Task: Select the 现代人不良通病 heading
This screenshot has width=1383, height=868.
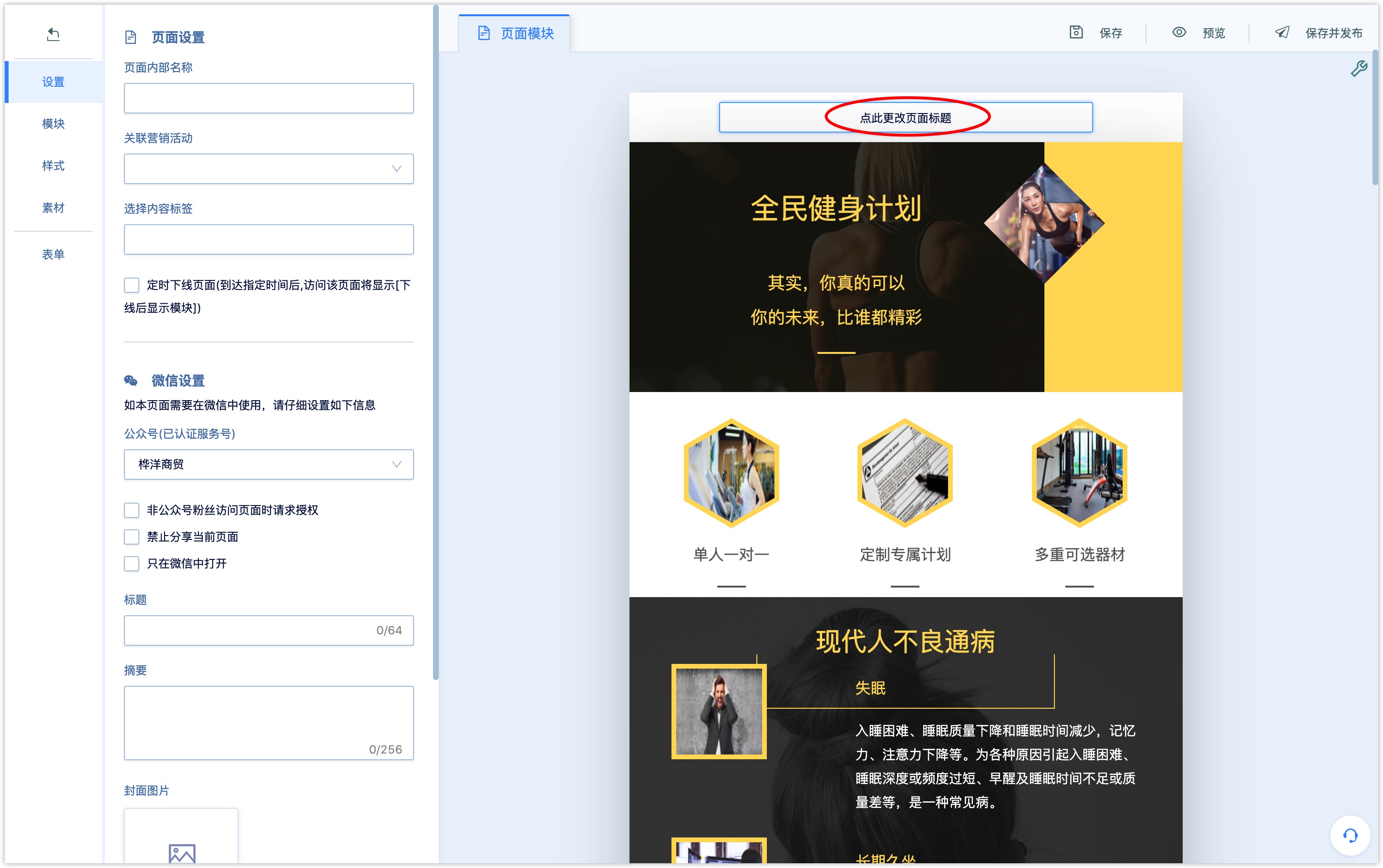Action: click(906, 641)
